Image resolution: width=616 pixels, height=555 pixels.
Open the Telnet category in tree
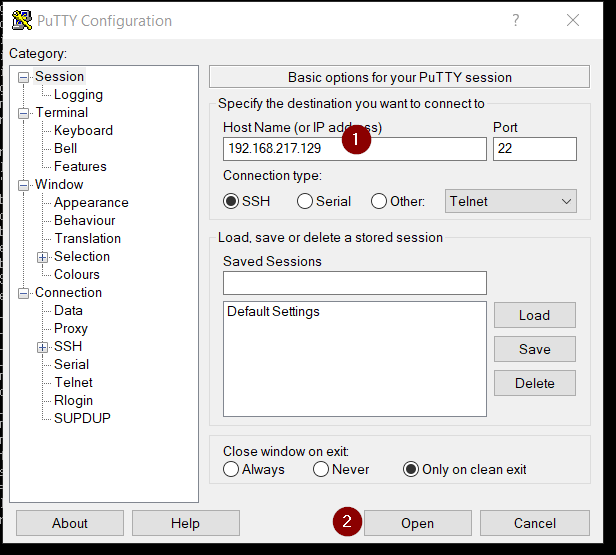73,383
